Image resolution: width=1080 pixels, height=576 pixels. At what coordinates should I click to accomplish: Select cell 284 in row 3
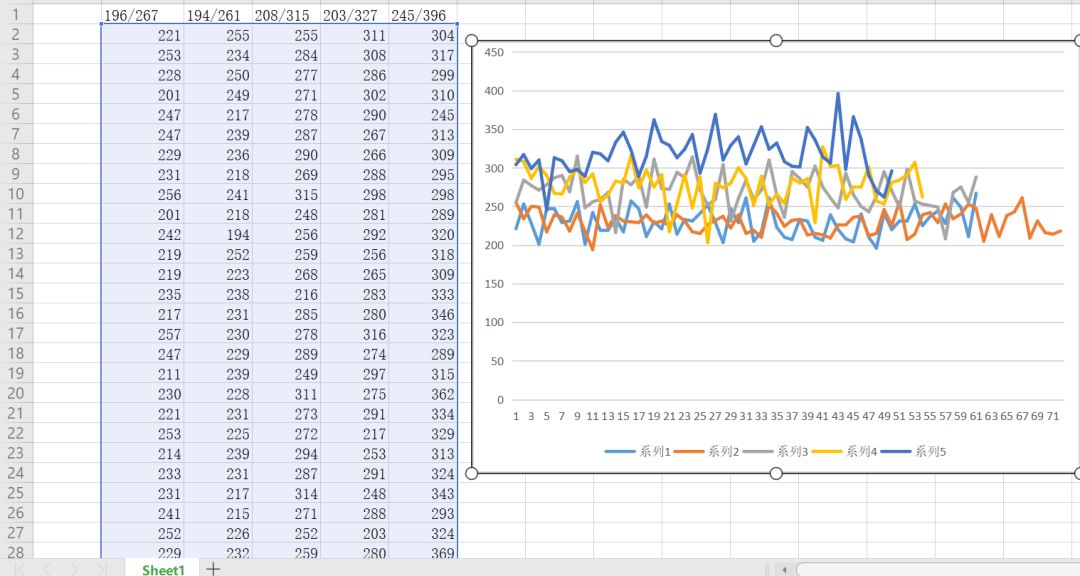pyautogui.click(x=287, y=55)
